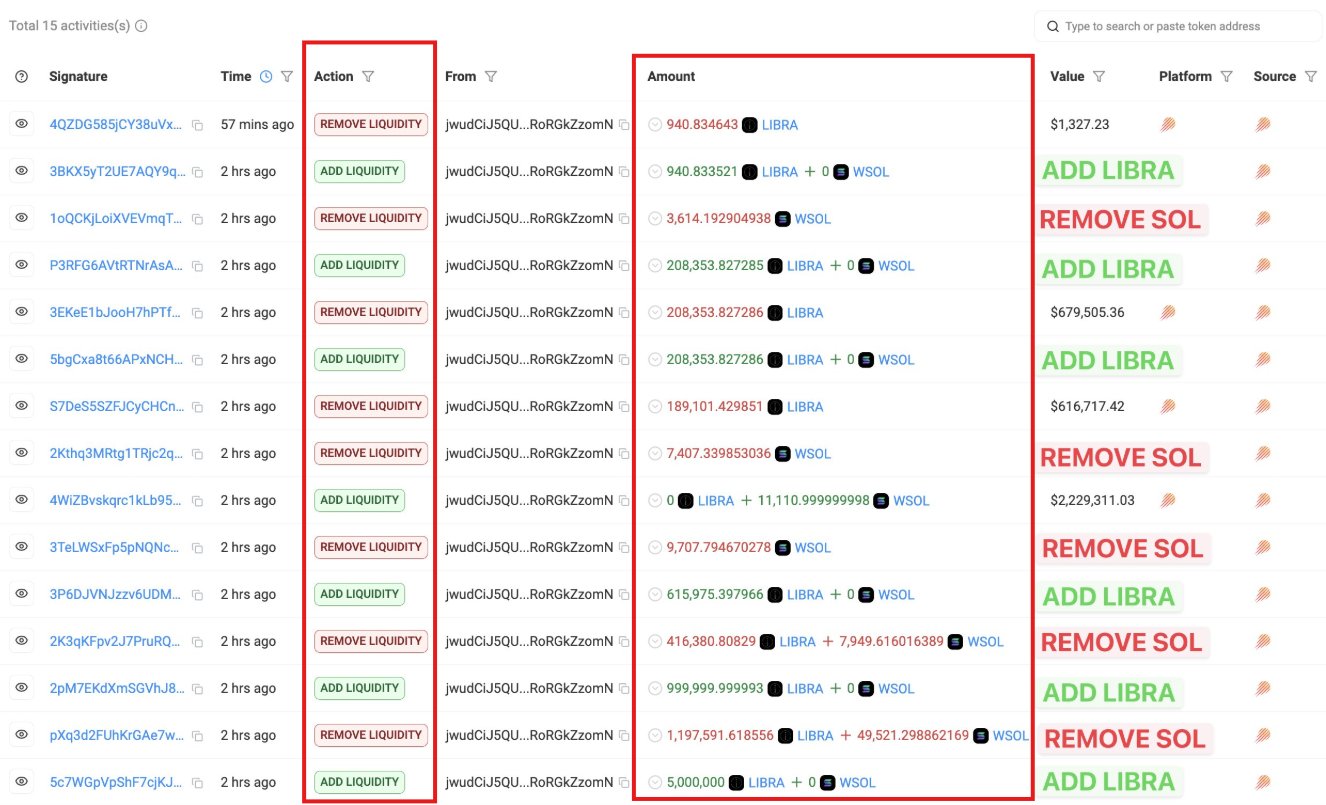Copy signature 4QZDG585jCY38uVx

(198, 125)
